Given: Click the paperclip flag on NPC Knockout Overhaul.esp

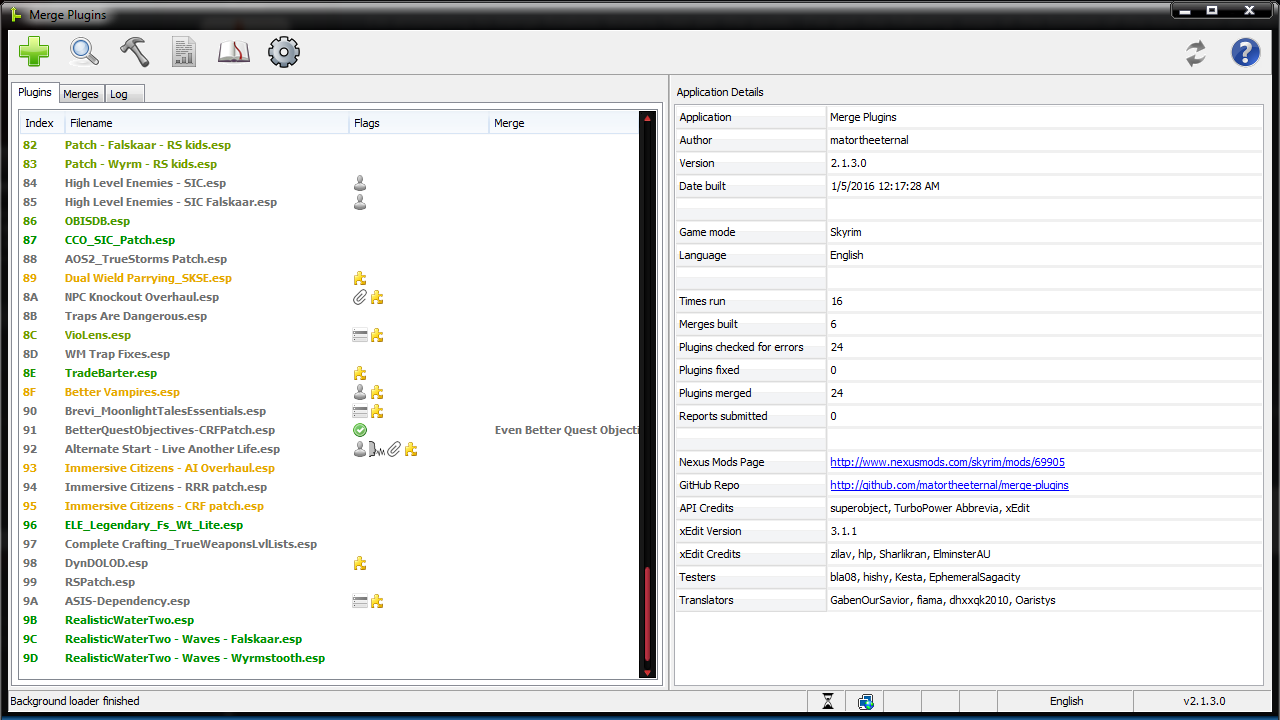Looking at the screenshot, I should [360, 297].
